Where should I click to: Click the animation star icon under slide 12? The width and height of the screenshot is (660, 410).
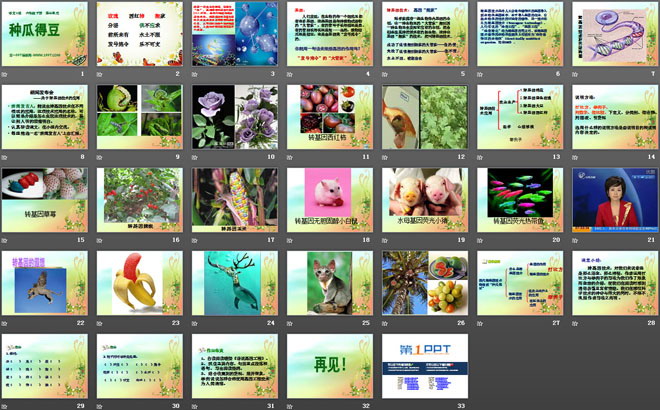385,157
